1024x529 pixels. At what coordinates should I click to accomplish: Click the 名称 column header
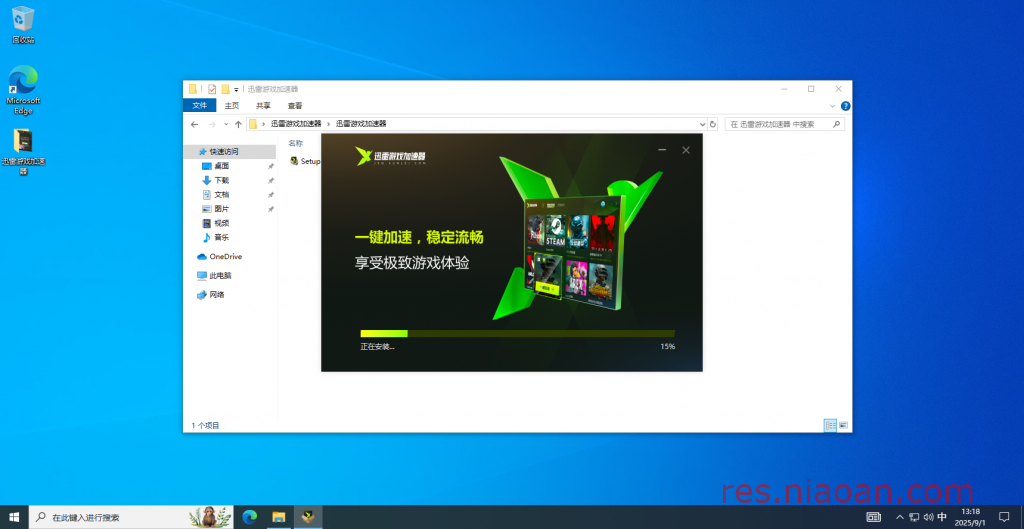pos(296,142)
